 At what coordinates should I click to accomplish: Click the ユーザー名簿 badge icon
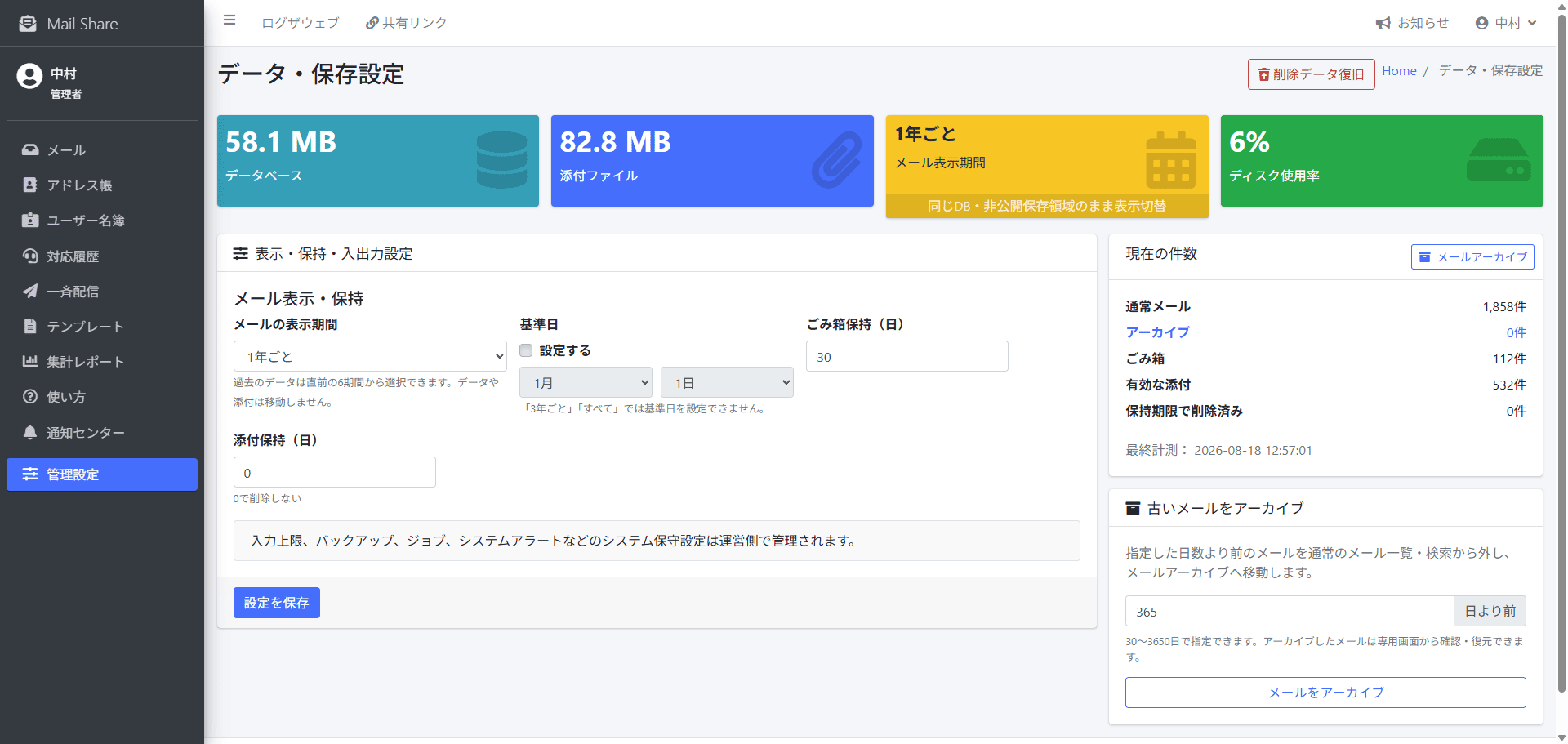(30, 221)
